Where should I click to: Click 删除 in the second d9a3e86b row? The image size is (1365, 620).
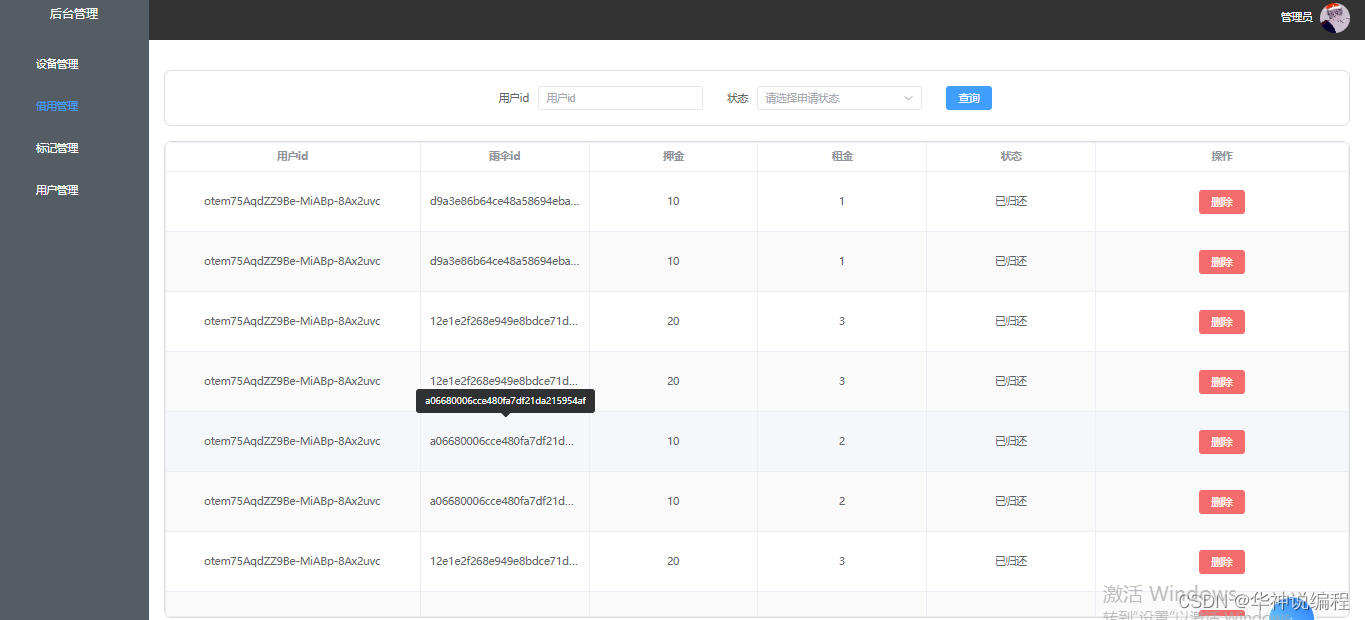point(1222,262)
